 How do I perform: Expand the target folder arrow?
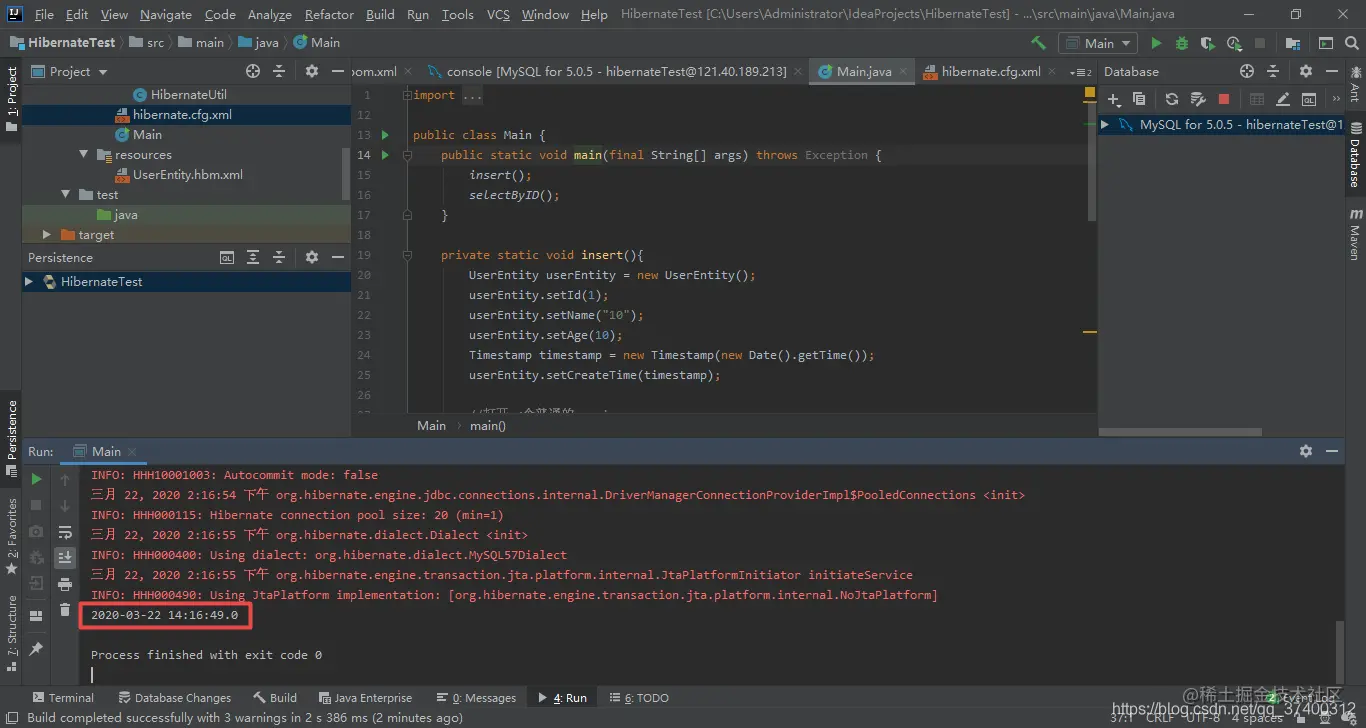pos(46,235)
